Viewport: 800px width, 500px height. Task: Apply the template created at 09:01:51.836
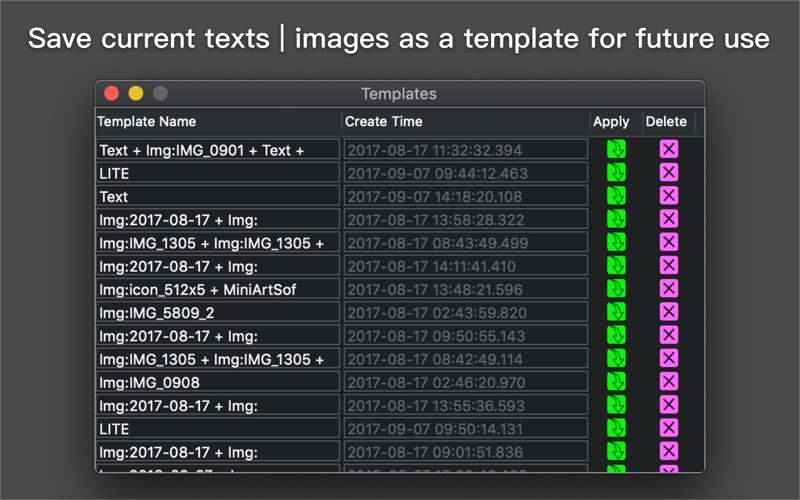pyautogui.click(x=616, y=451)
